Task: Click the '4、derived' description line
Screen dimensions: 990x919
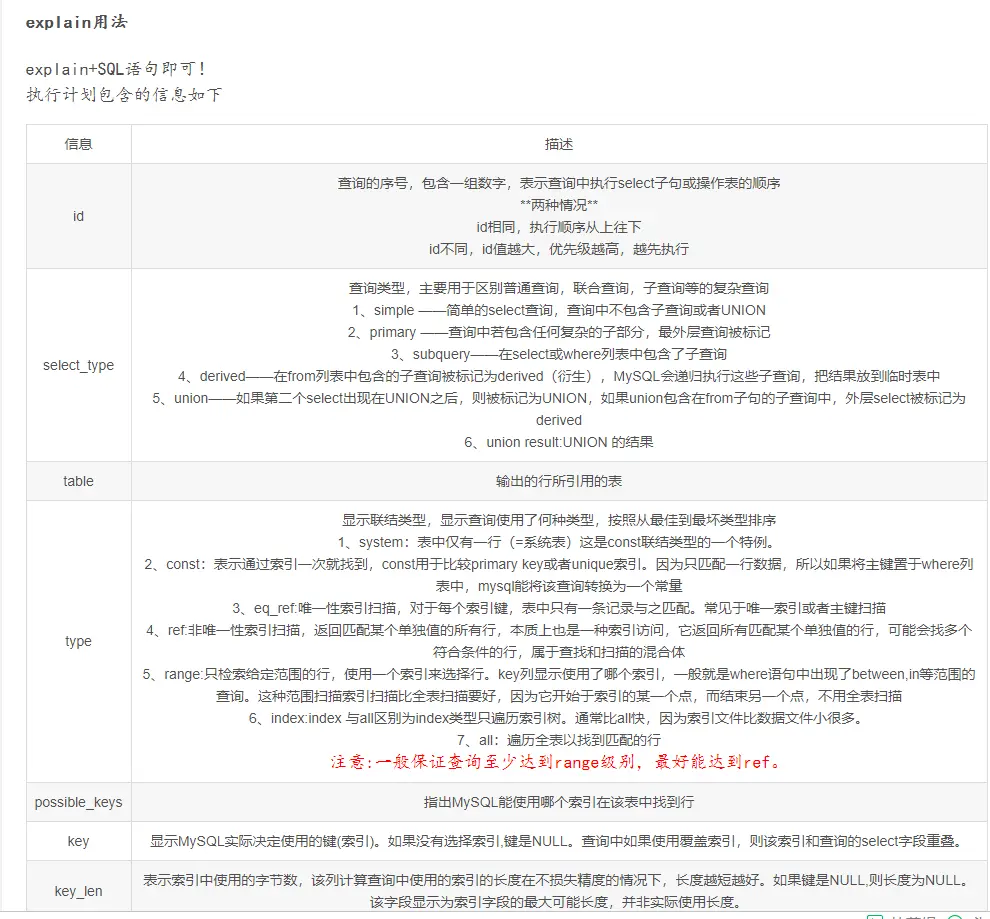Action: point(559,377)
